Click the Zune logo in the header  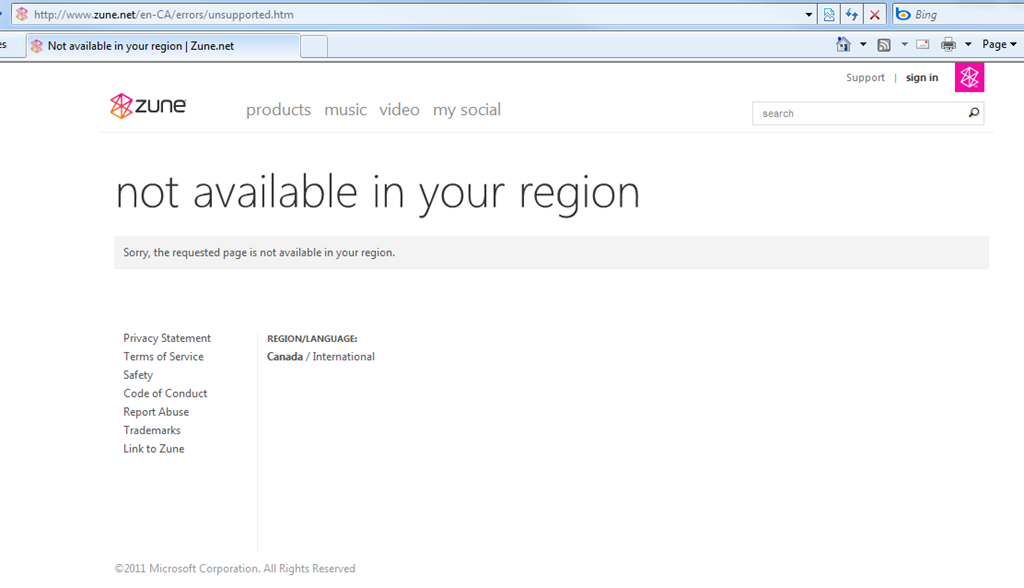pos(148,106)
